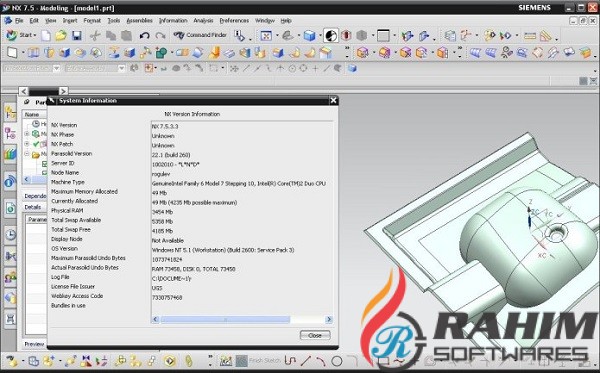Click left arrow of the resource bar tab scroller
The height and width of the screenshot is (373, 600).
coord(24,91)
